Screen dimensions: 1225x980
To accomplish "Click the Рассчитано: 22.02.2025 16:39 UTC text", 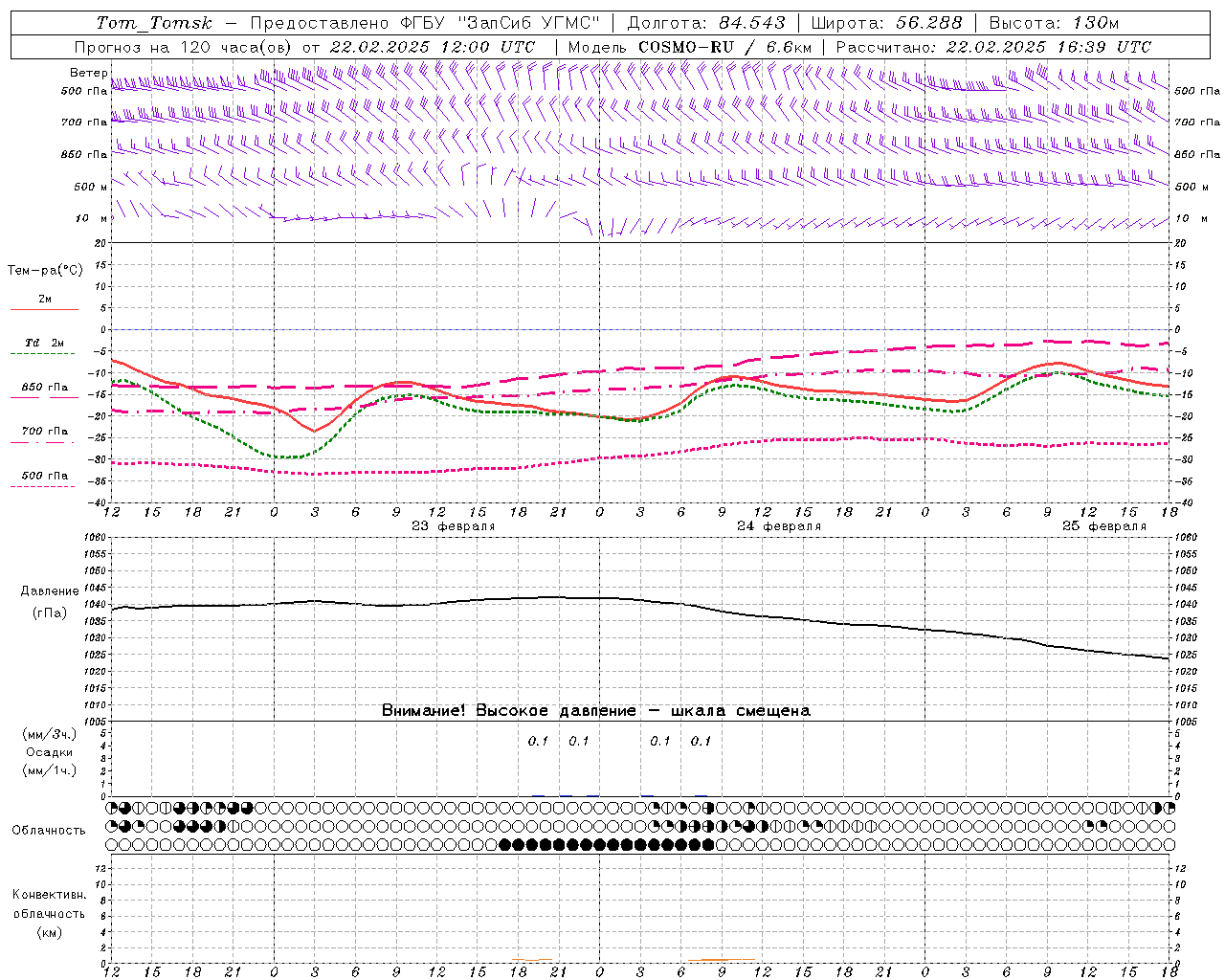I will [993, 47].
